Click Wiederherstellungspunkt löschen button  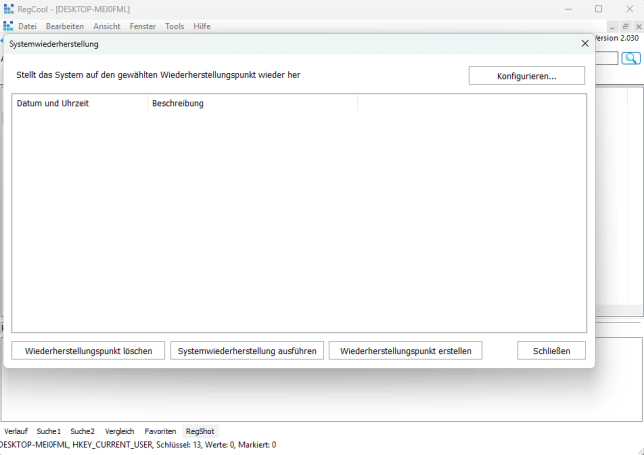pyautogui.click(x=88, y=351)
